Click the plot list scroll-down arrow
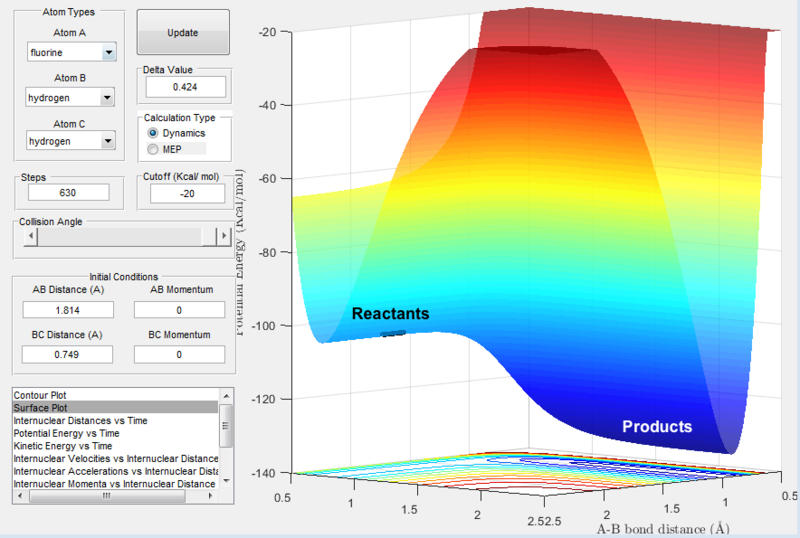The width and height of the screenshot is (800, 538). 227,481
